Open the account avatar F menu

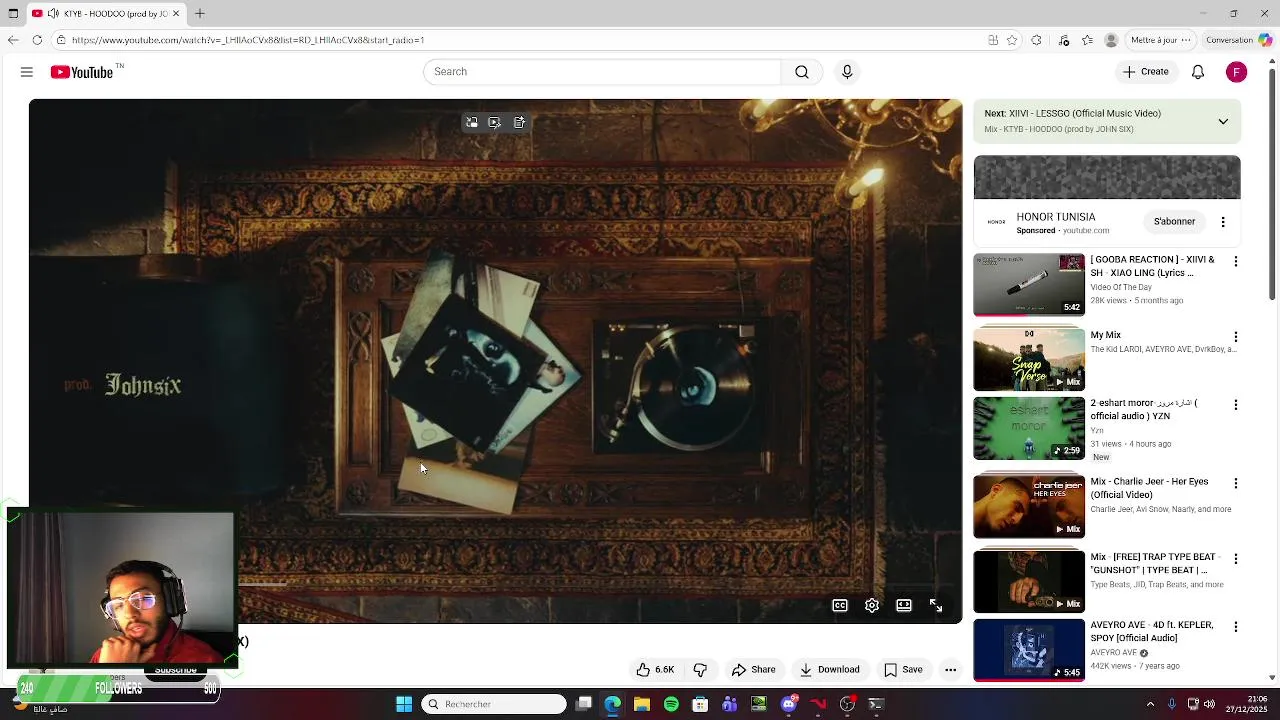pos(1237,72)
